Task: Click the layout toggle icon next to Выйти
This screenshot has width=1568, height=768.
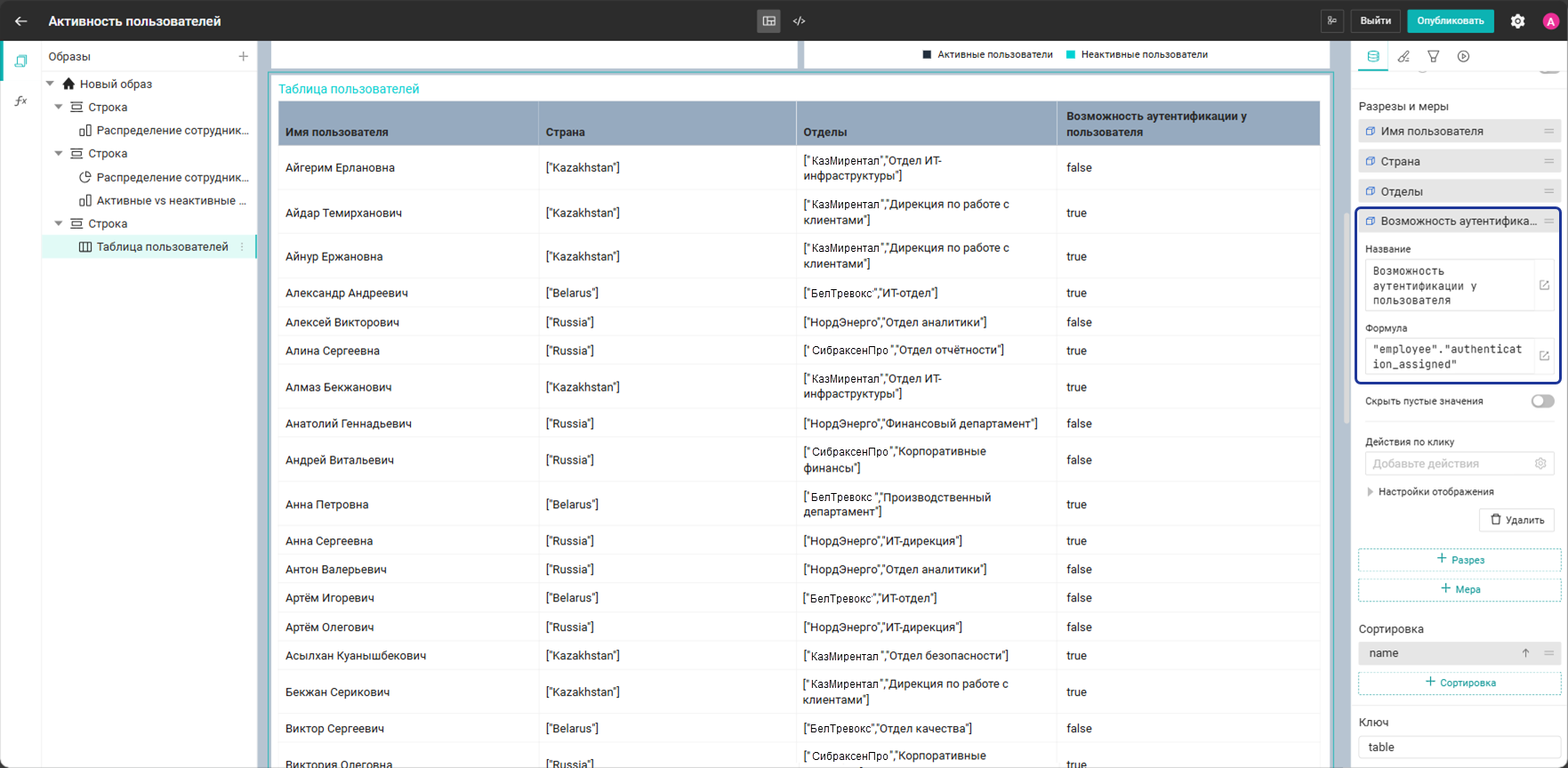Action: (x=1332, y=20)
